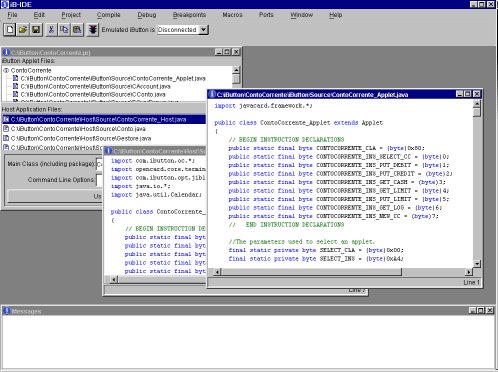Open the Compile menu
The height and width of the screenshot is (372, 498).
tap(108, 15)
